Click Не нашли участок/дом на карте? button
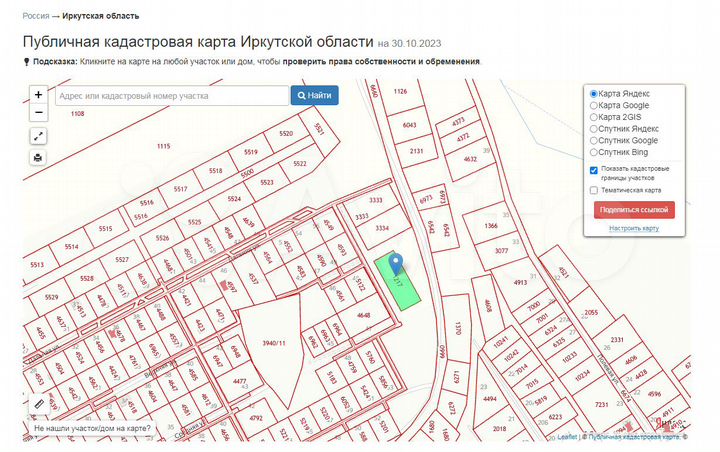The width and height of the screenshot is (720, 452). [x=92, y=428]
